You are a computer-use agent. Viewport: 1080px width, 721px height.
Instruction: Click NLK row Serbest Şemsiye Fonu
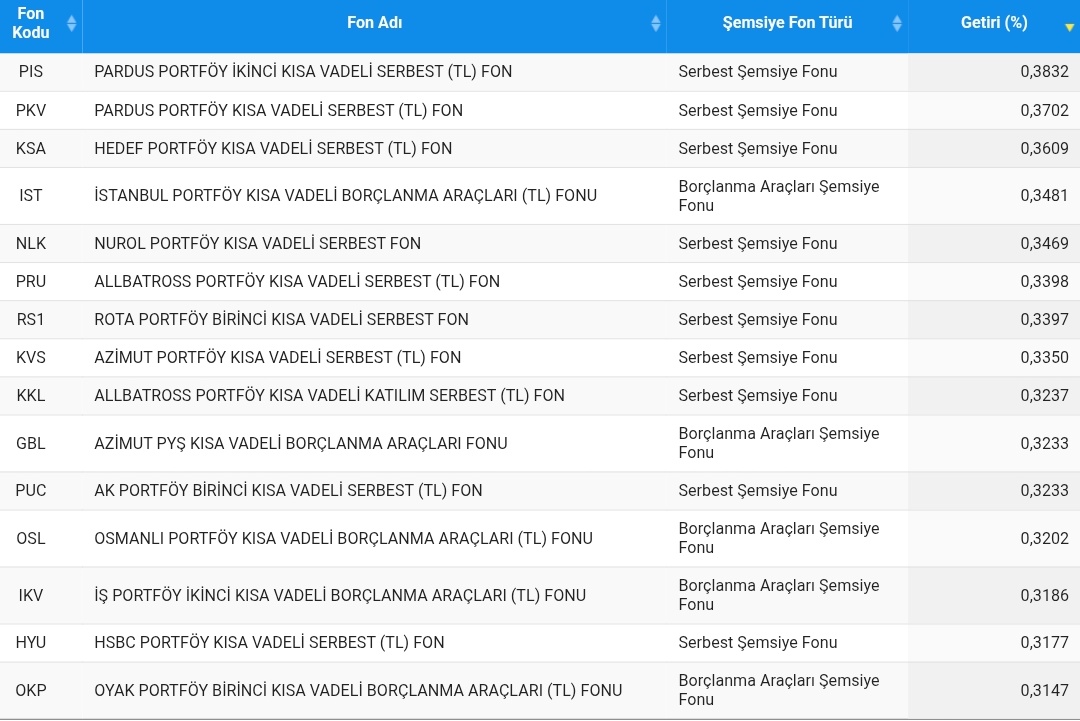[x=758, y=243]
